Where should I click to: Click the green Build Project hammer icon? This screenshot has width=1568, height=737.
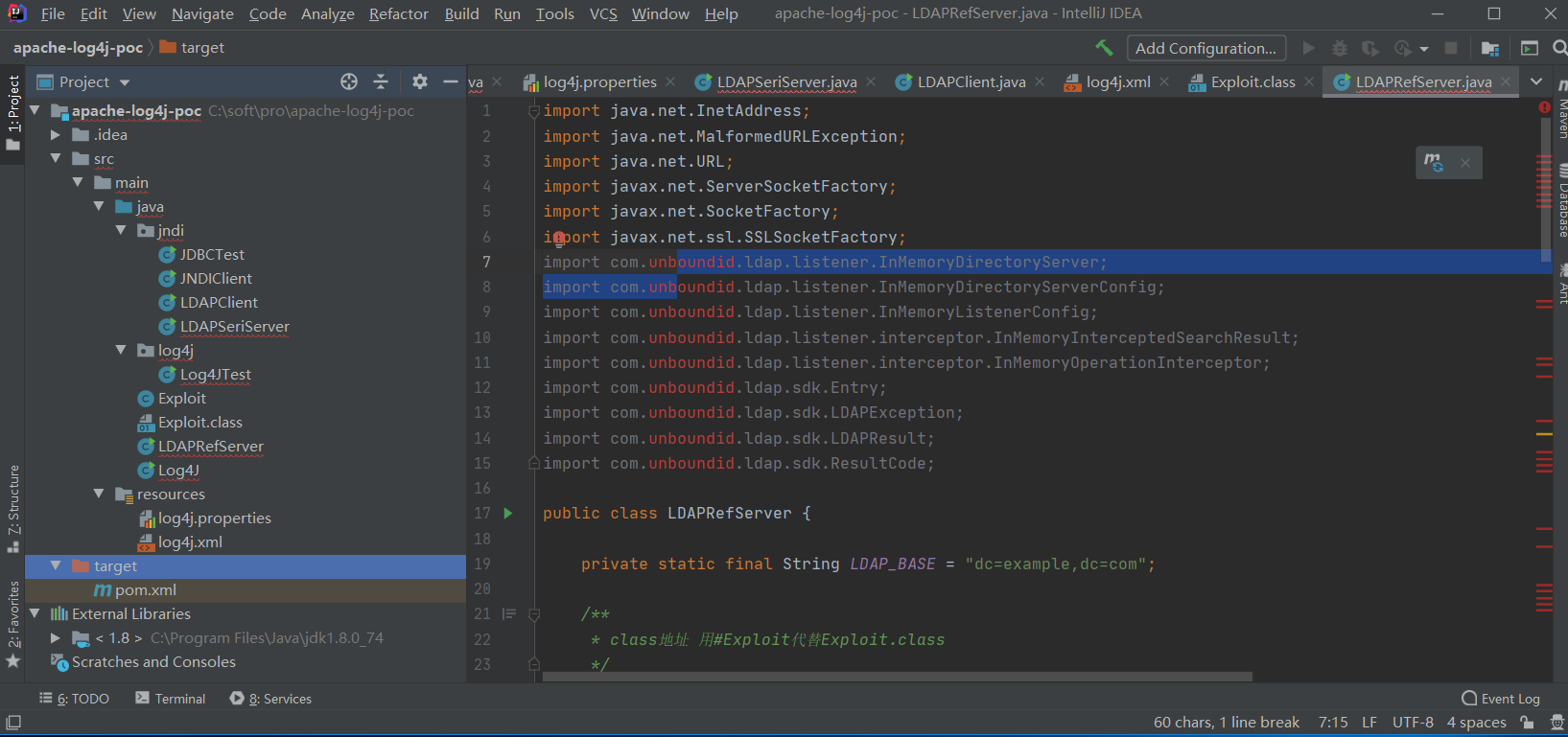tap(1104, 48)
